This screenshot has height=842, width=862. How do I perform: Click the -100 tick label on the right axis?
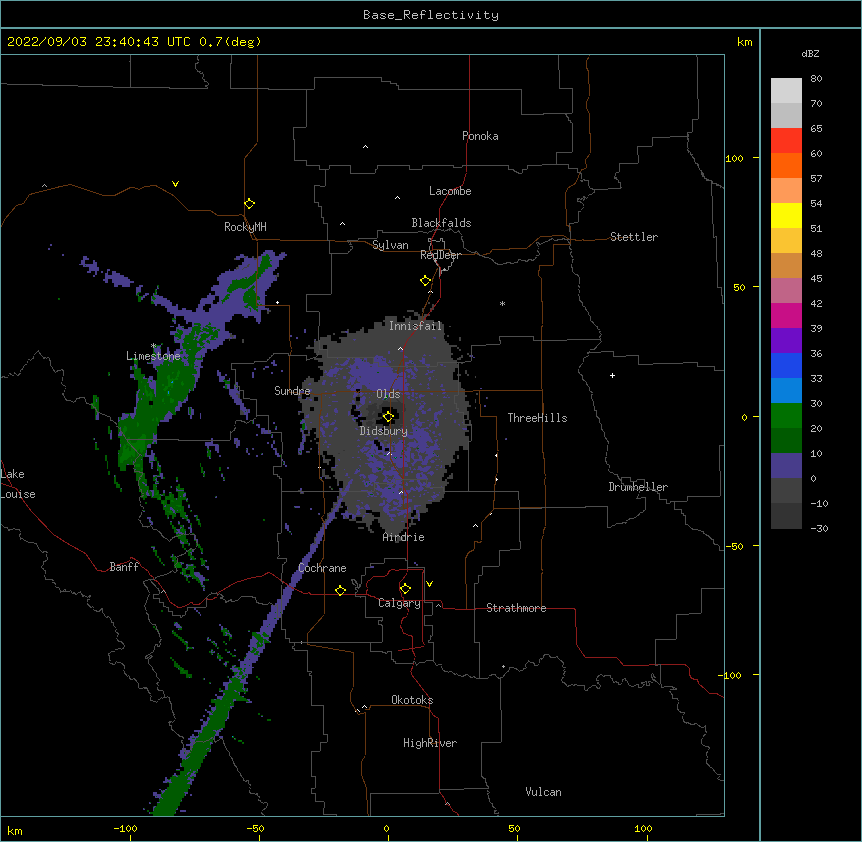tap(731, 675)
